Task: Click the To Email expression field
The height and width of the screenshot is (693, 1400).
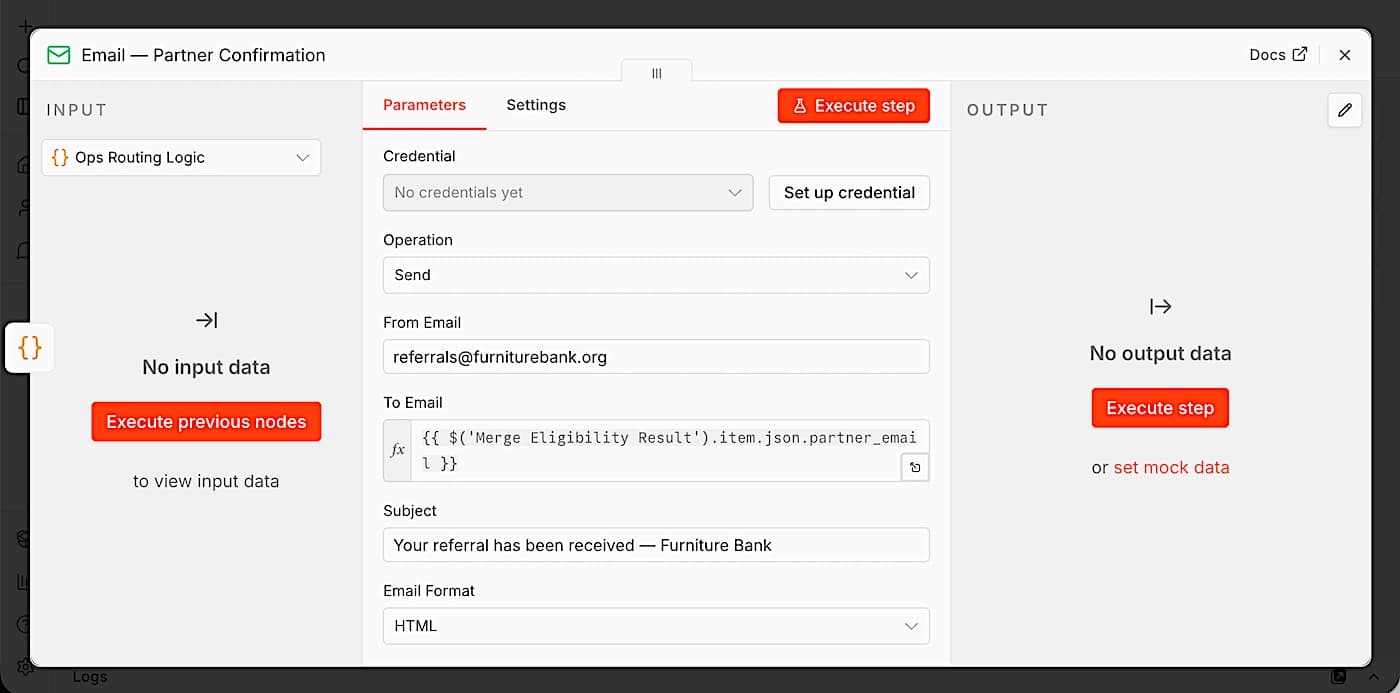Action: pos(656,451)
